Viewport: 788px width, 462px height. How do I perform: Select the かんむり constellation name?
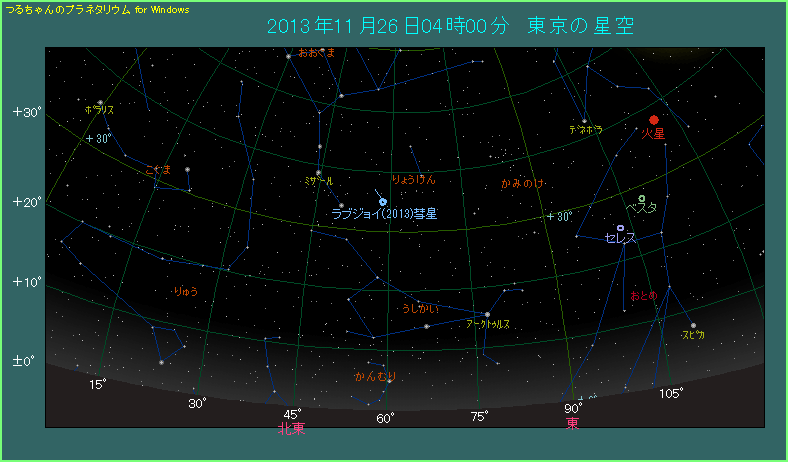[375, 377]
